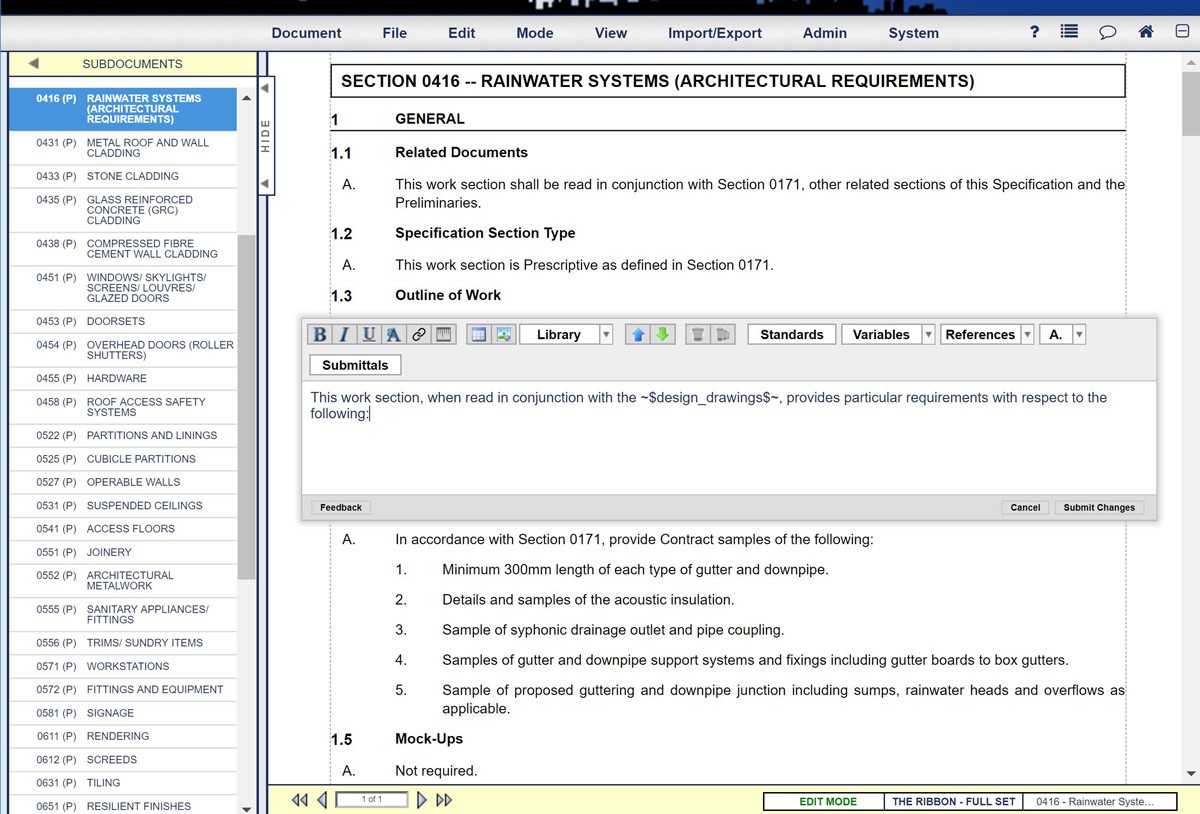The width and height of the screenshot is (1200, 814).
Task: Go to the home page icon
Action: pos(1146,32)
